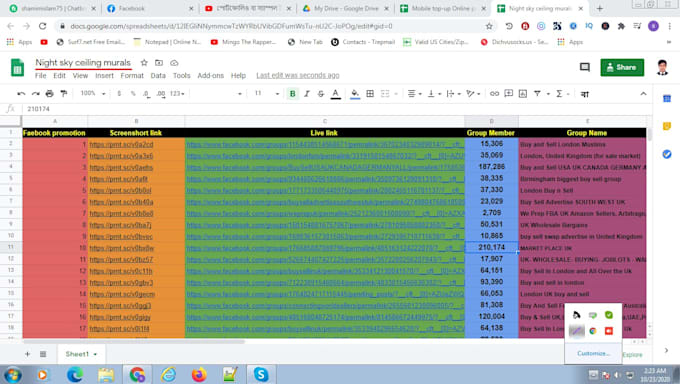Viewport: 680px width, 384px height.
Task: Open the Tools menu
Action: (x=181, y=75)
